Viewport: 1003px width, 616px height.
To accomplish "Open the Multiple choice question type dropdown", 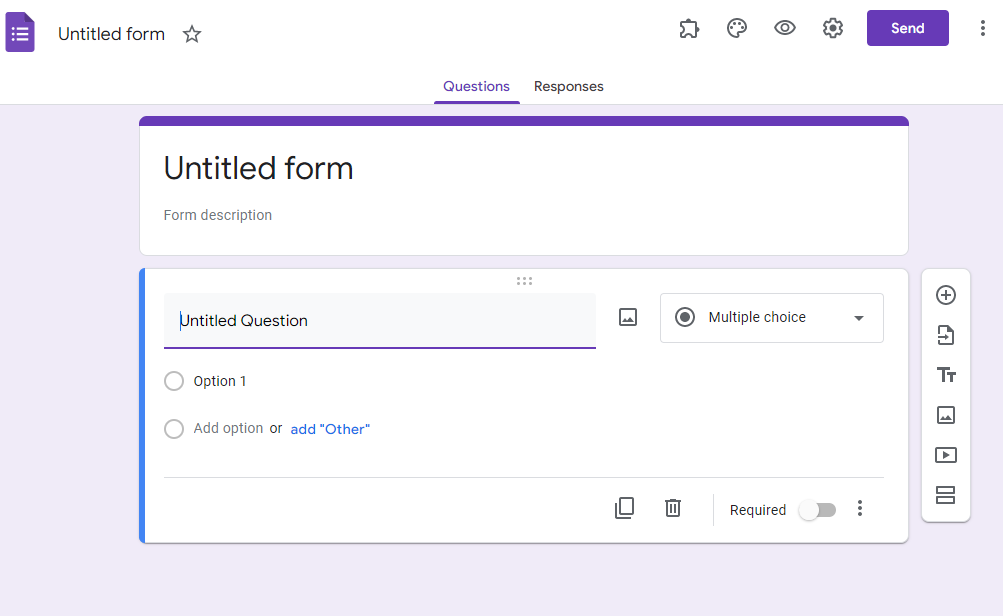I will (771, 318).
